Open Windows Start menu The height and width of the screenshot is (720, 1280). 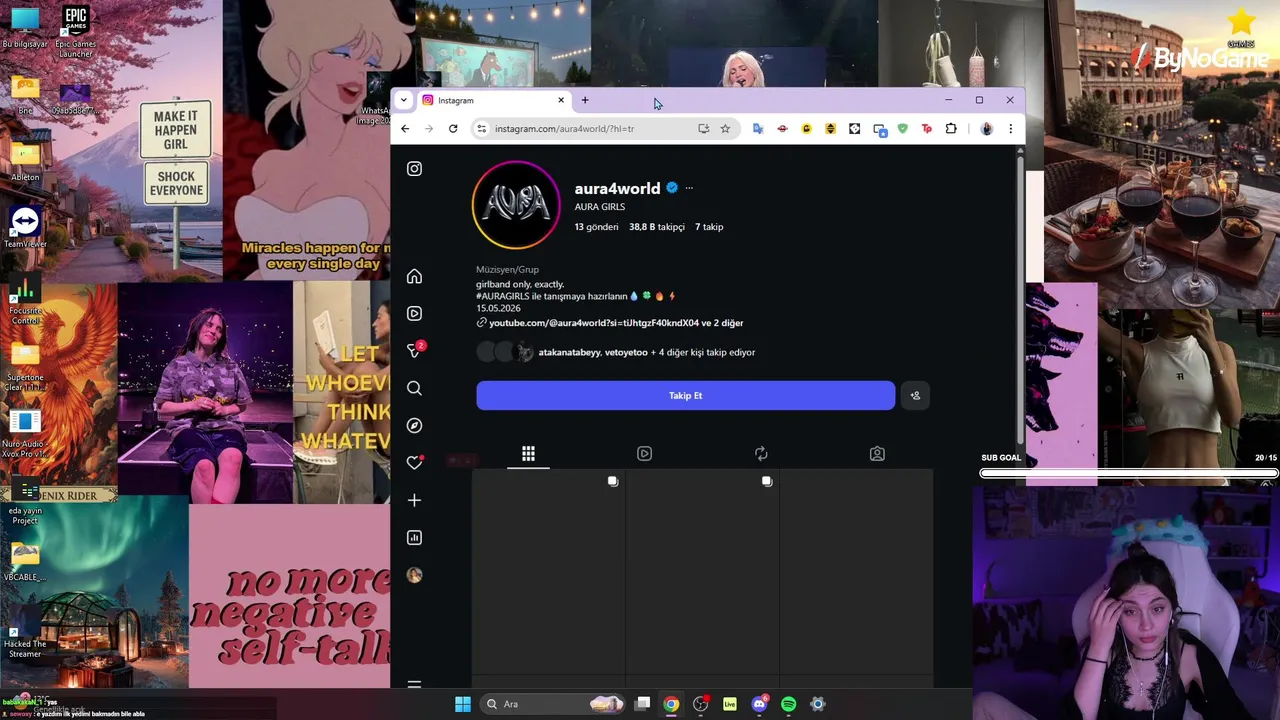[463, 704]
